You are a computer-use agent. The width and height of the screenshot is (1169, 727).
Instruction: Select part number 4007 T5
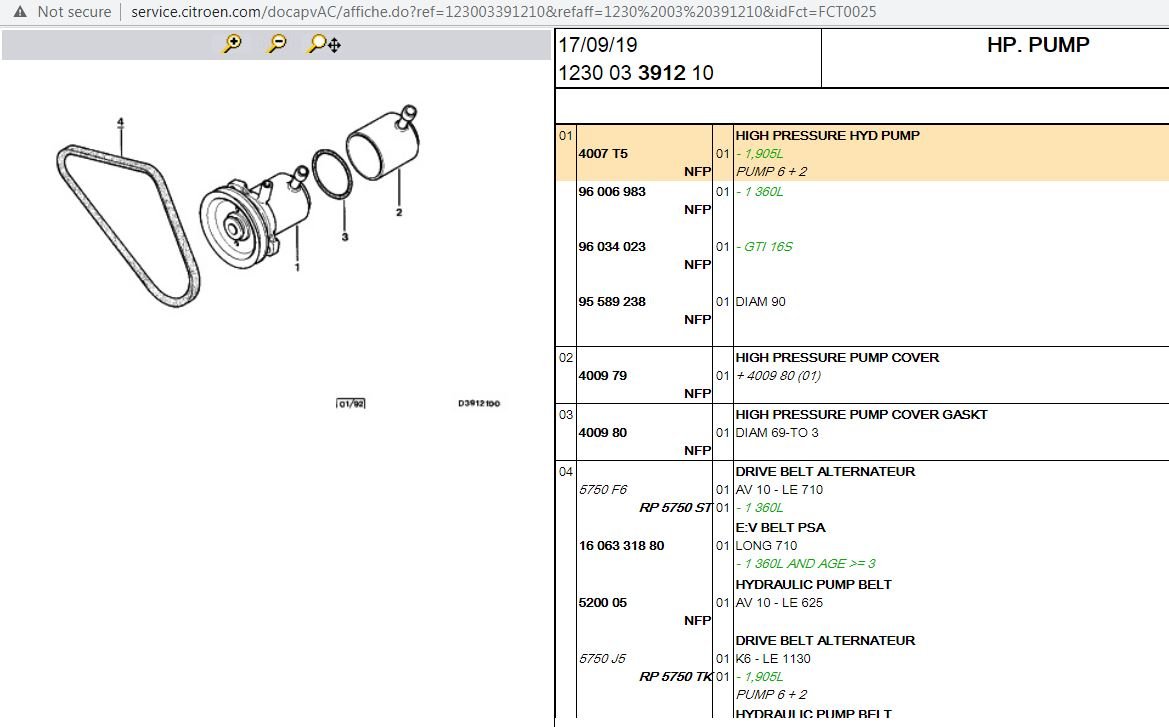(603, 154)
